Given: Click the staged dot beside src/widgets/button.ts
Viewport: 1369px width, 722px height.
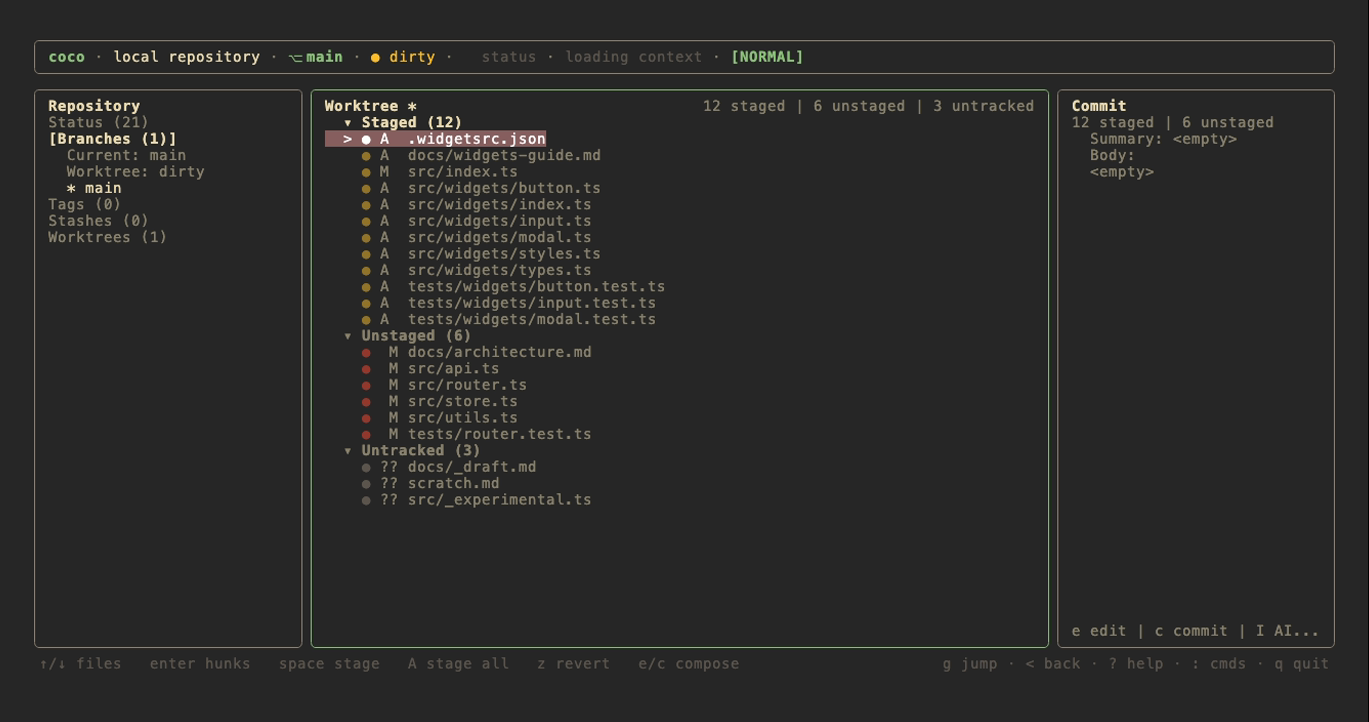Looking at the screenshot, I should pyautogui.click(x=366, y=189).
